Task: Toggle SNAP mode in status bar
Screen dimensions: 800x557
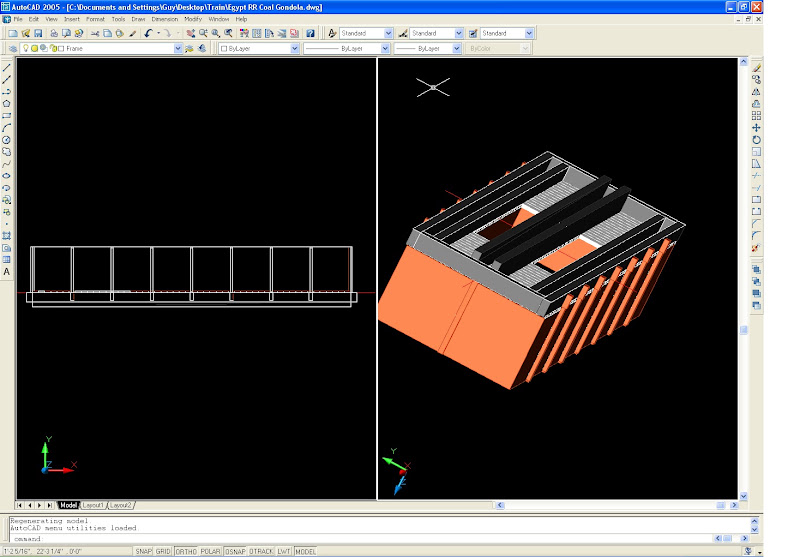Action: [x=143, y=551]
